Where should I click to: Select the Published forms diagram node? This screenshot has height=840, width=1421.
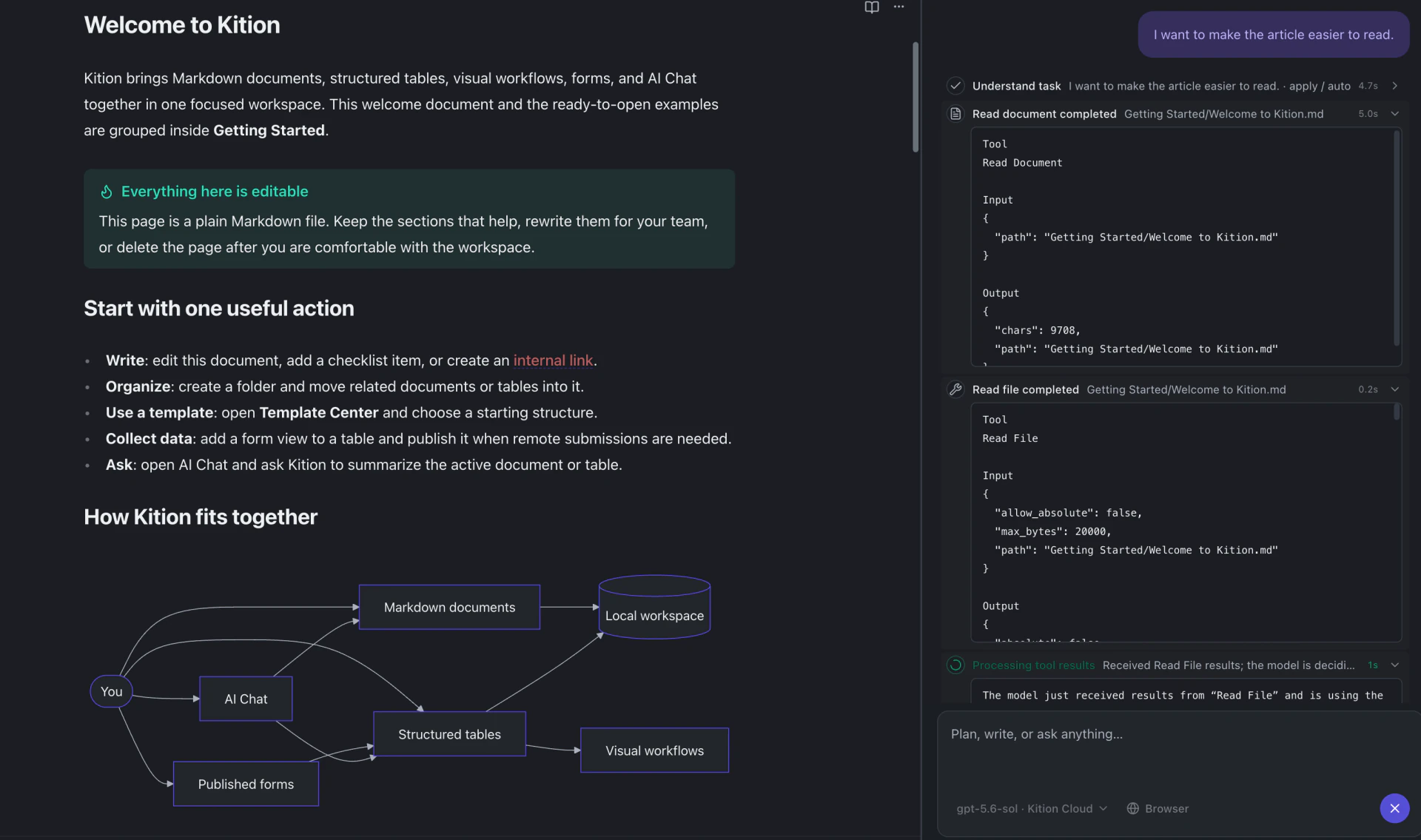pos(246,784)
